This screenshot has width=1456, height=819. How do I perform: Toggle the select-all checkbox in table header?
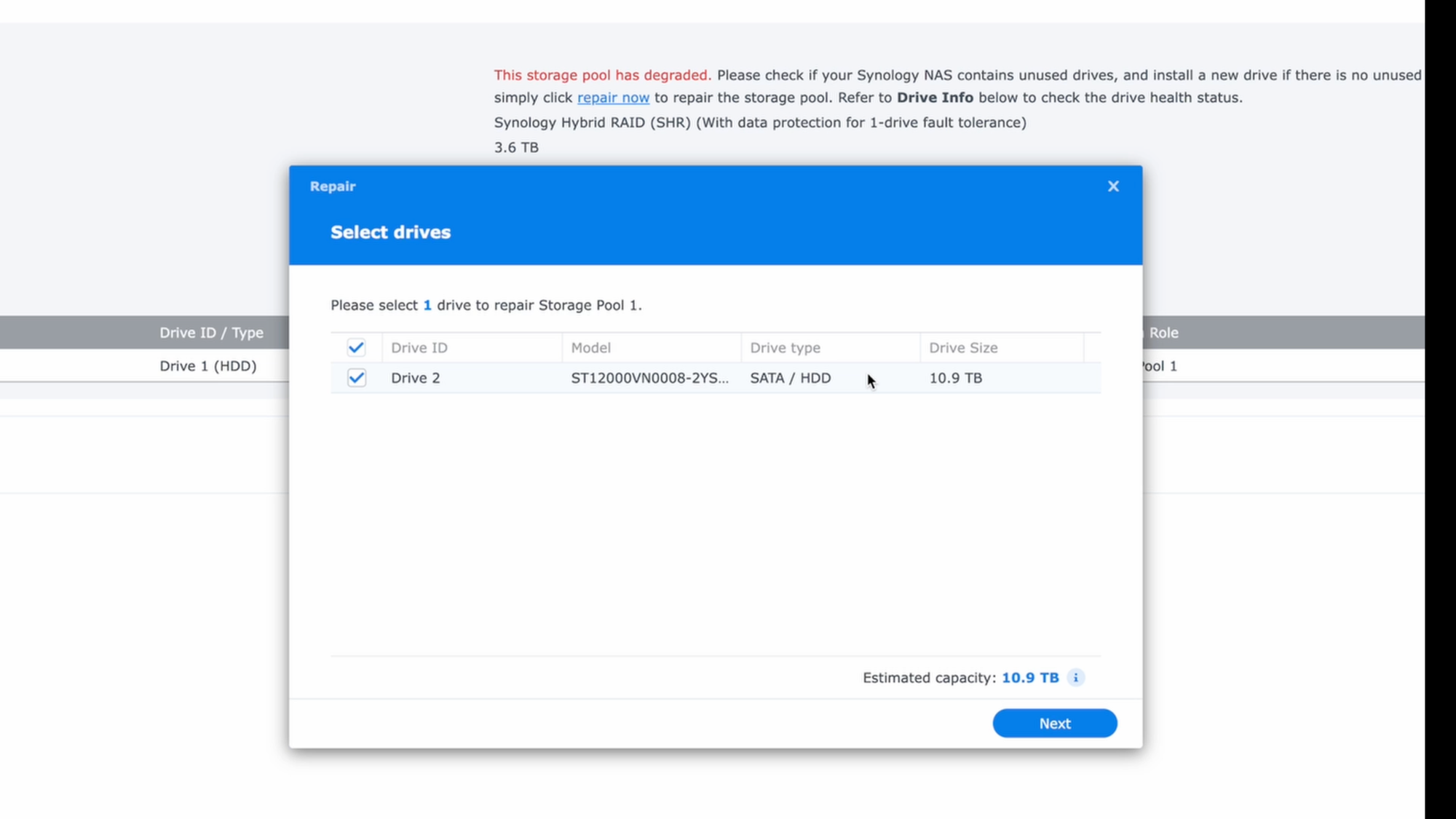[356, 347]
